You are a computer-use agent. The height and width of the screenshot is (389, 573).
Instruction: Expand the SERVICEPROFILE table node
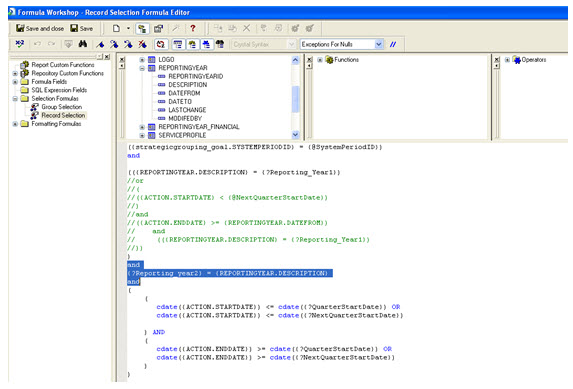[x=142, y=136]
